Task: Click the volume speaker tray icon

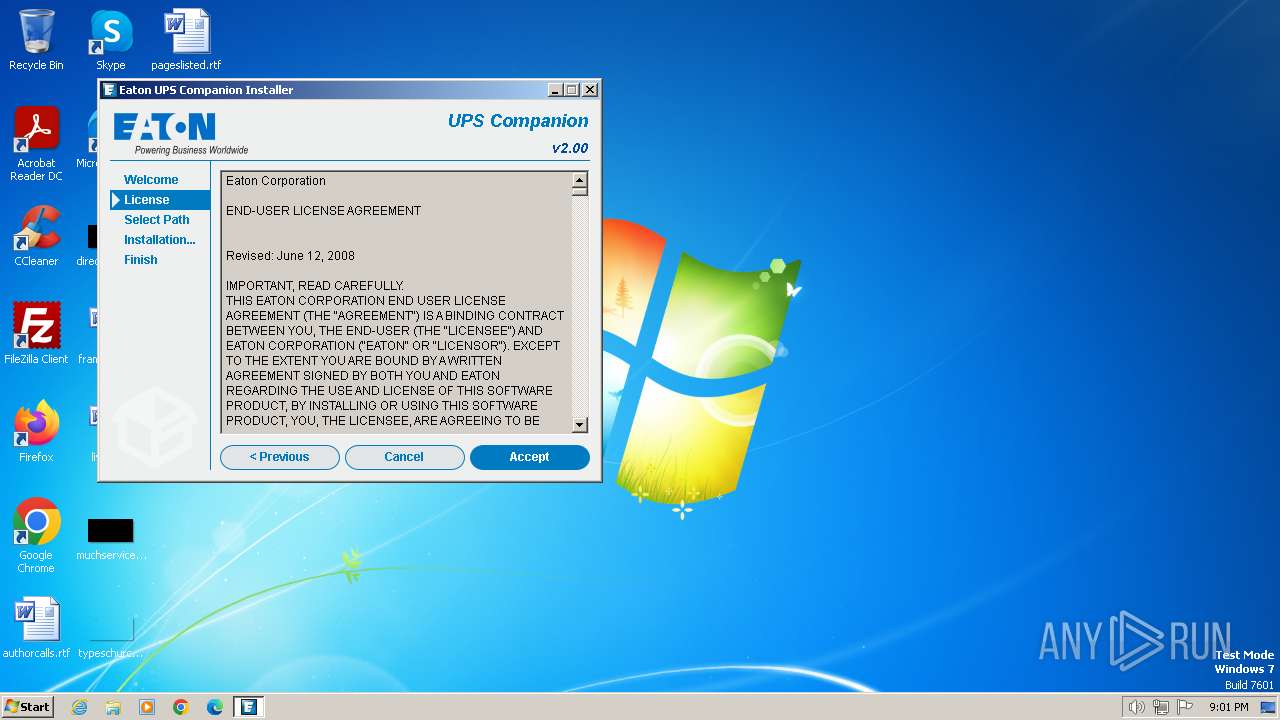Action: point(1136,707)
